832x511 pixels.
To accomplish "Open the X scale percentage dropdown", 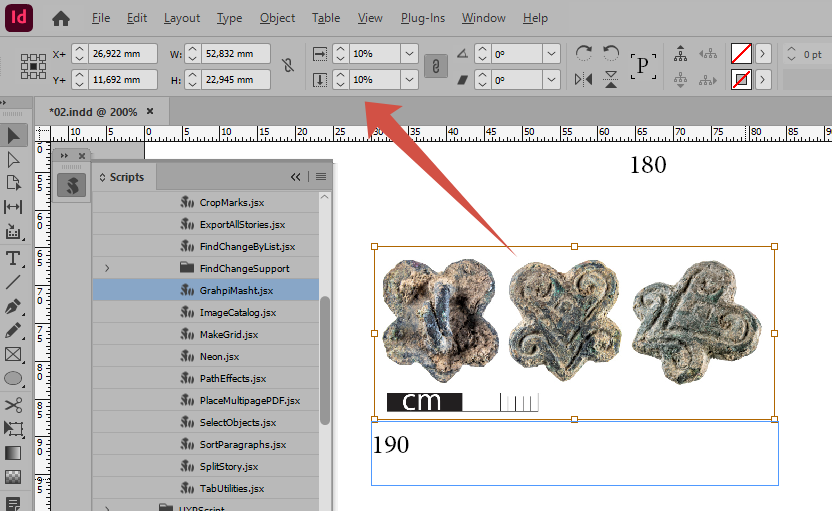I will click(x=409, y=54).
